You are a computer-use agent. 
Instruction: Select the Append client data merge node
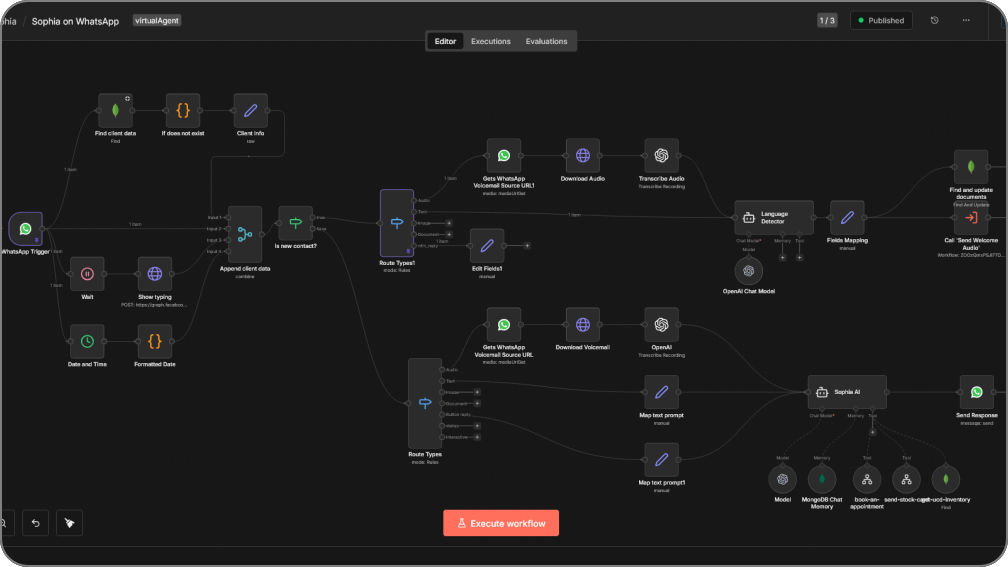click(x=244, y=234)
